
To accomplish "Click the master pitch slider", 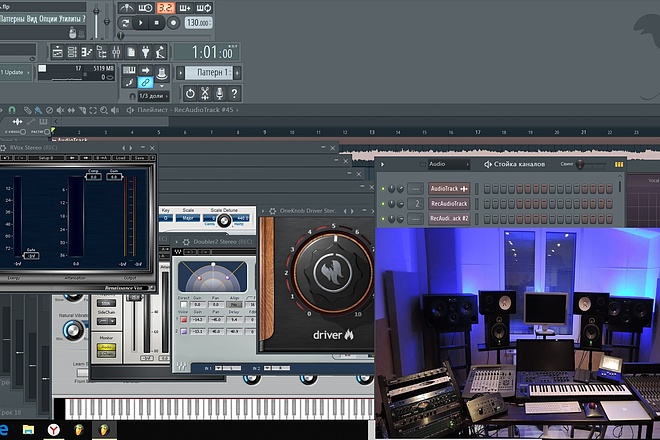I will 107,21.
